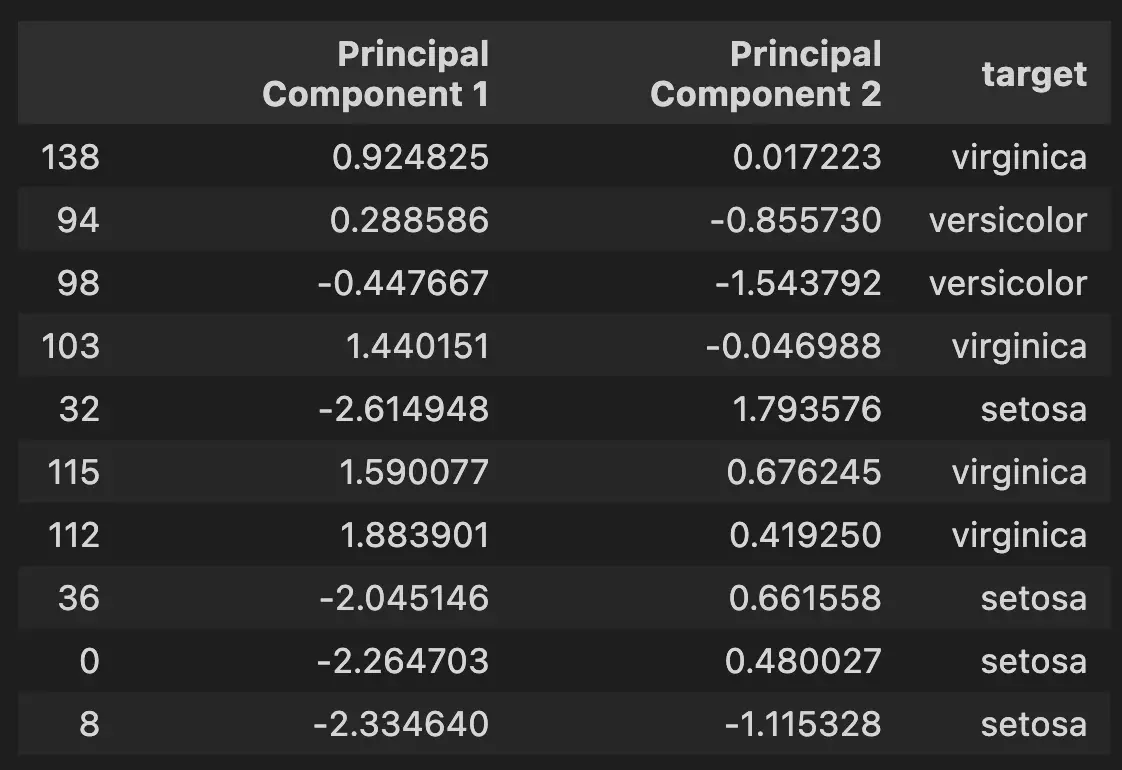
Task: Click the value -1.115328
Action: click(804, 723)
